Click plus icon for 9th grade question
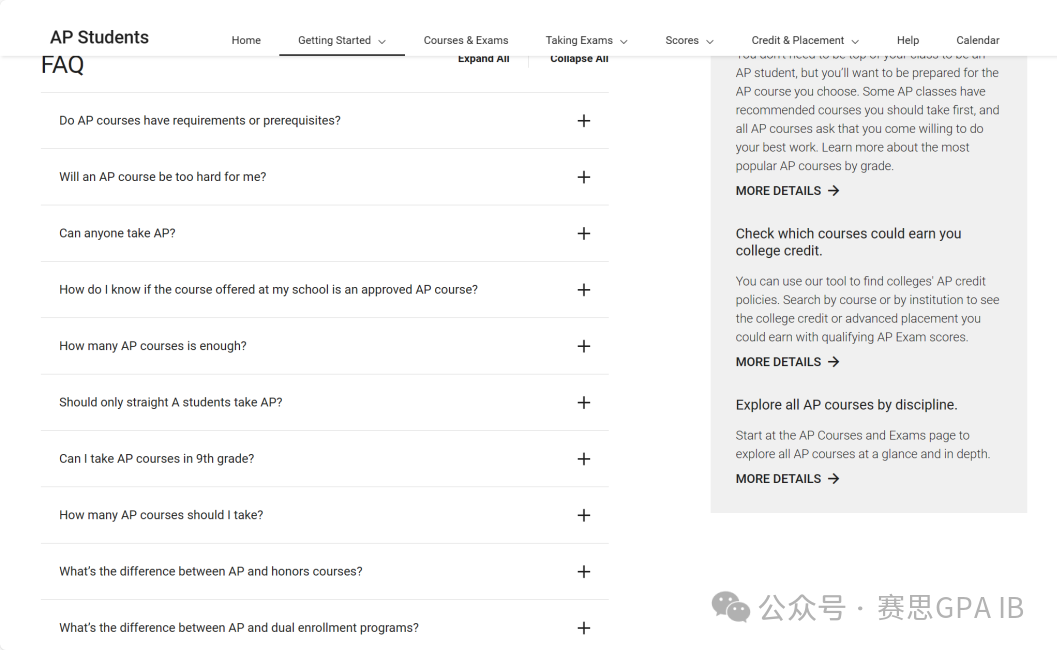Viewport: 1057px width, 650px height. [584, 459]
